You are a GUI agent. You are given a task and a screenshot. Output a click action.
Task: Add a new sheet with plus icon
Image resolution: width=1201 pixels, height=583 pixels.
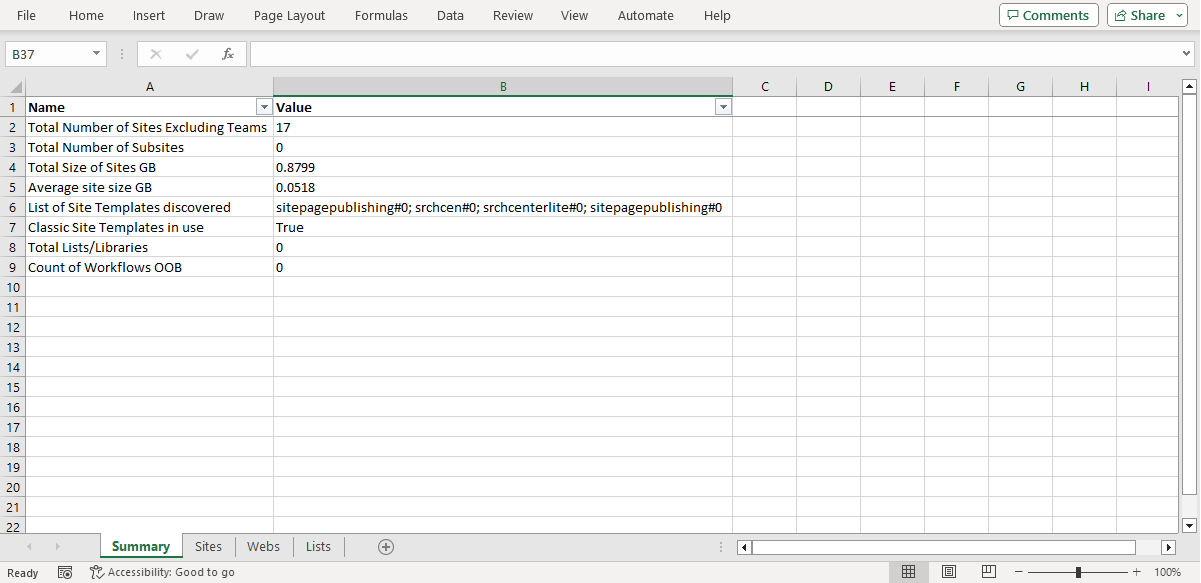tap(386, 546)
